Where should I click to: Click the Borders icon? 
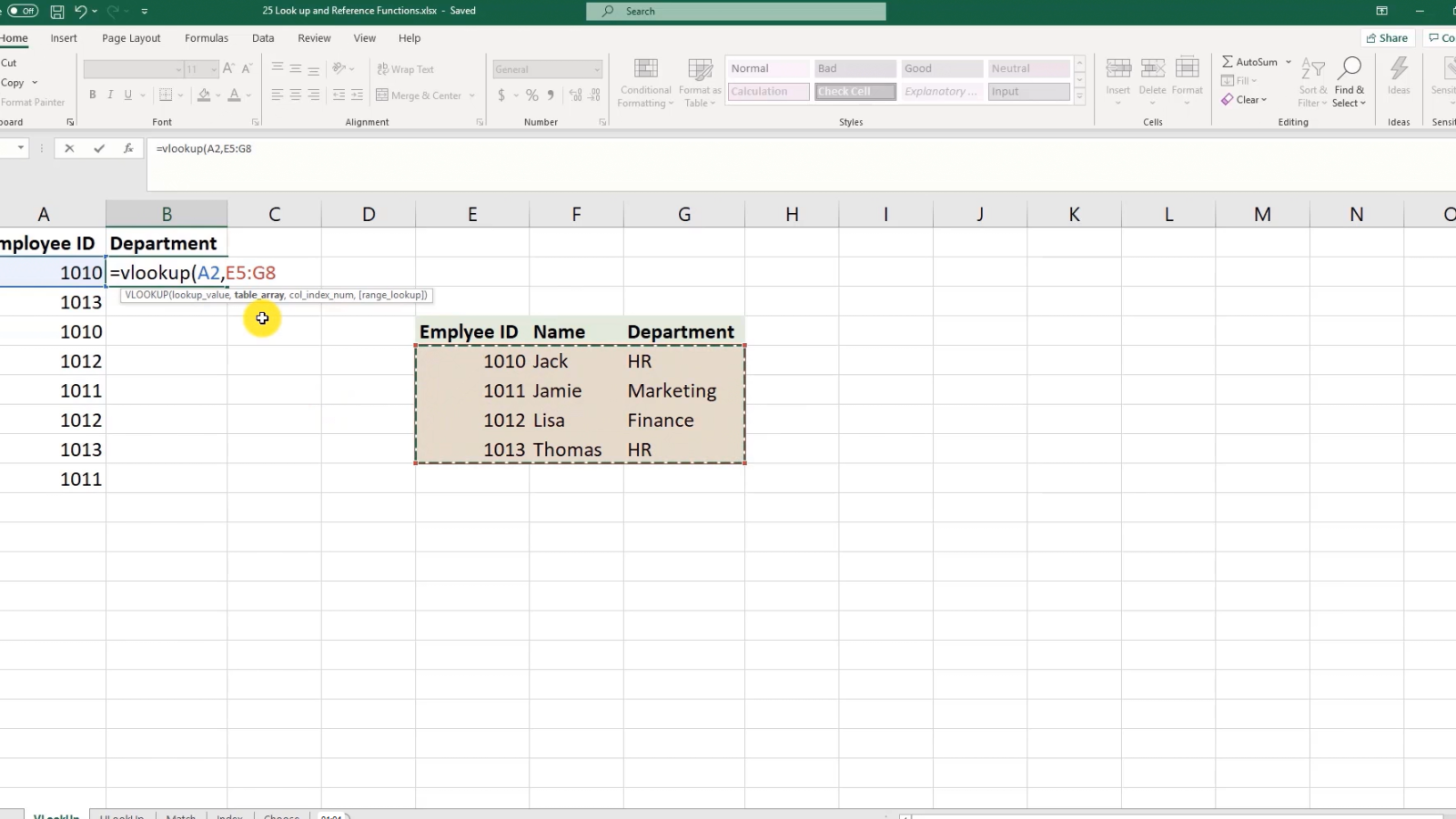pyautogui.click(x=166, y=95)
